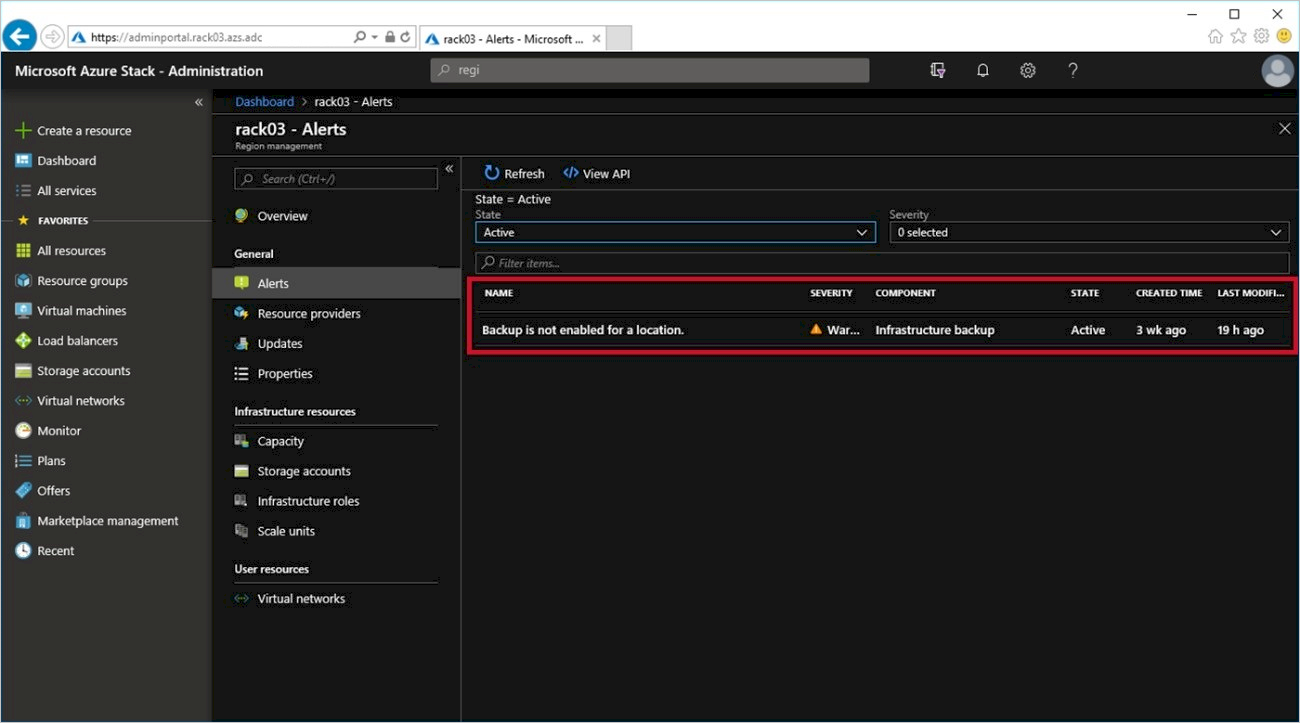Click the browser address bar
The image size is (1300, 723).
(210, 38)
